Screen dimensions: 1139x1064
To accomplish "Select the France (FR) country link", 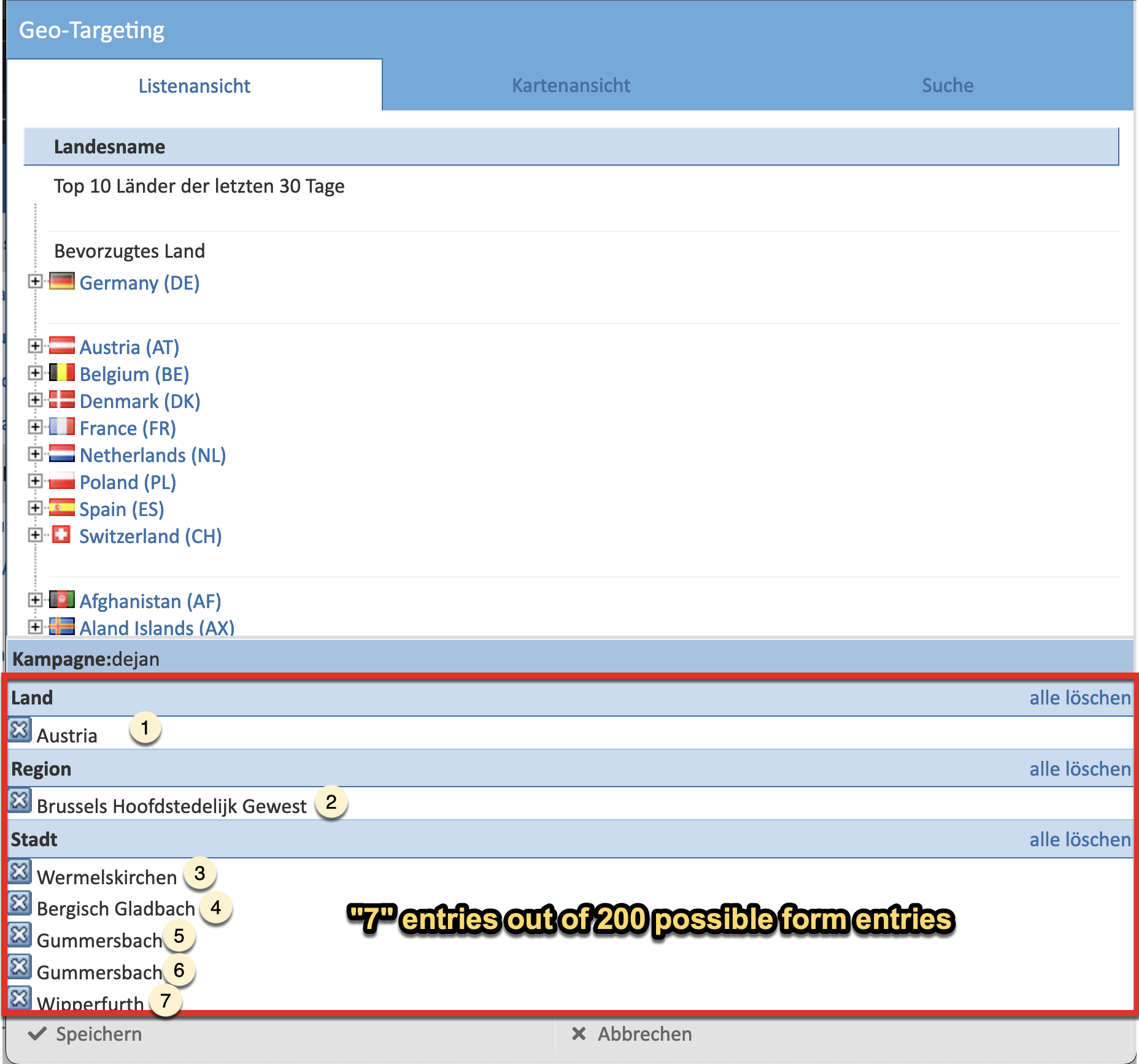I will tap(128, 428).
